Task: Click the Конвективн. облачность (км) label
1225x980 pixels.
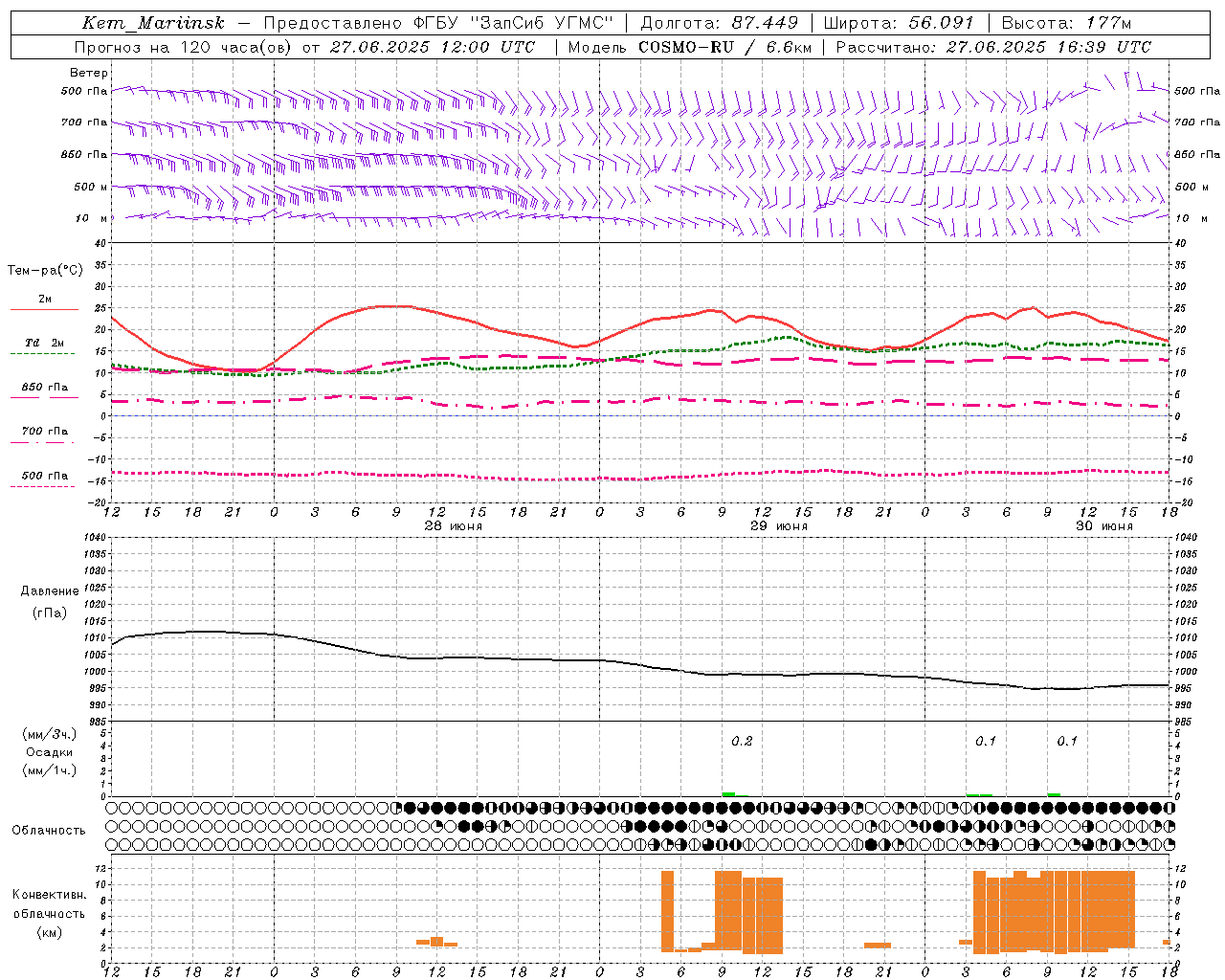Action: [x=49, y=913]
